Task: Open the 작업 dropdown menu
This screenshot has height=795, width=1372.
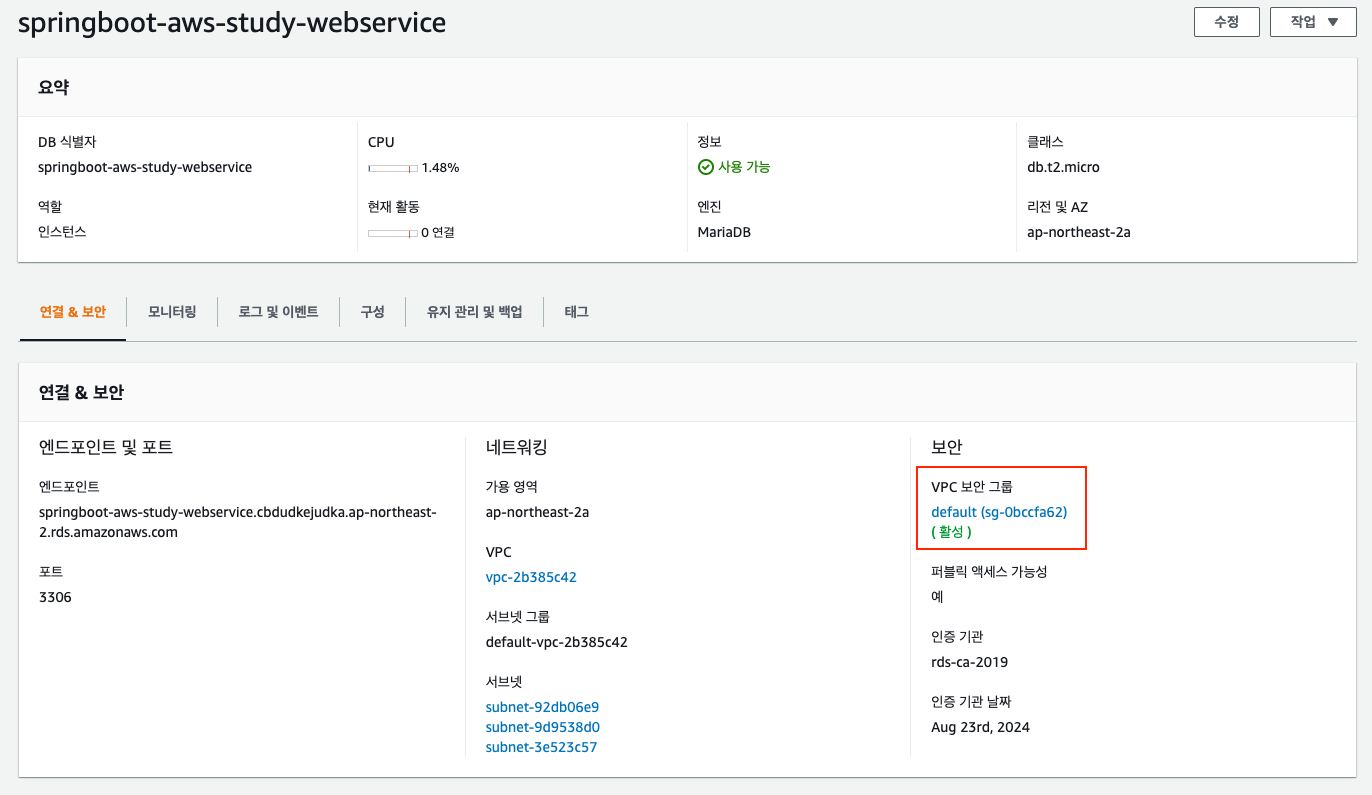Action: (x=1313, y=22)
